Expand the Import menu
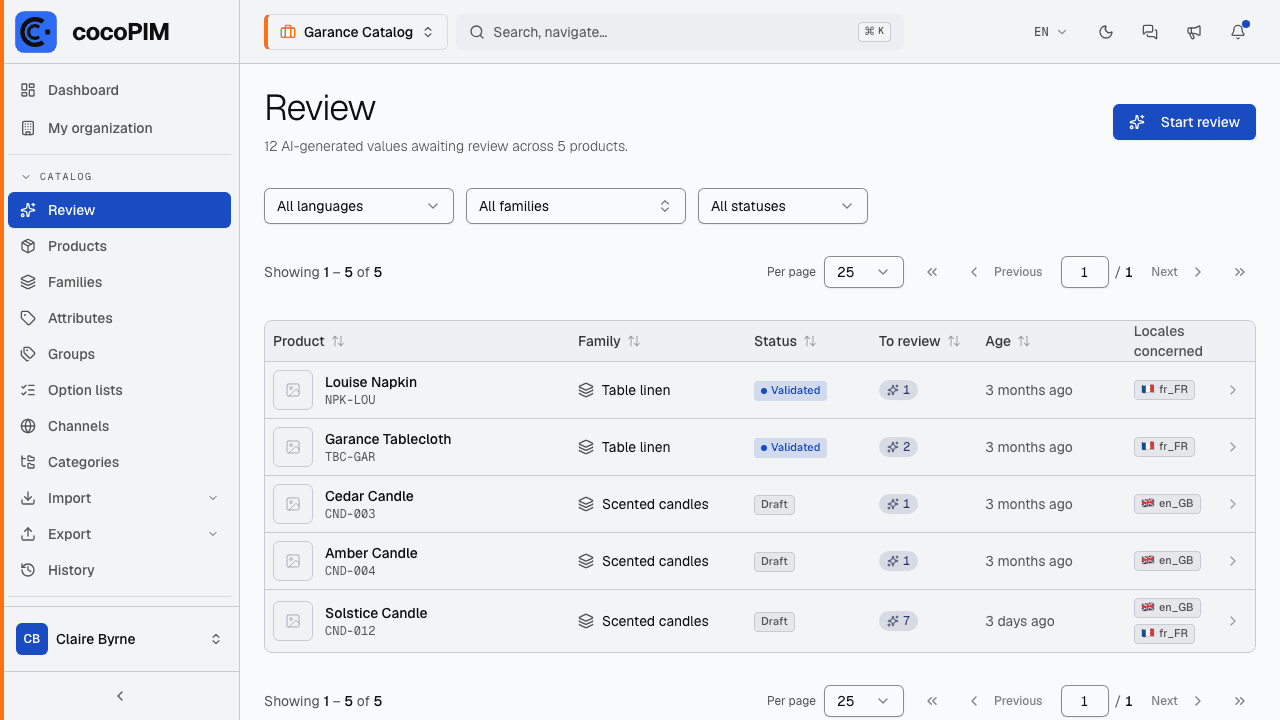This screenshot has height=720, width=1280. [x=120, y=498]
